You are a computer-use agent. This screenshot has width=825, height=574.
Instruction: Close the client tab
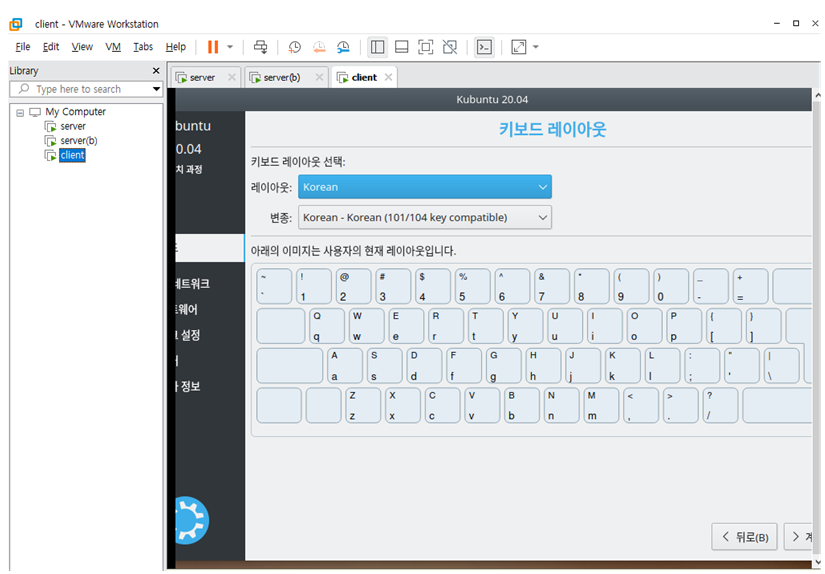pos(388,77)
